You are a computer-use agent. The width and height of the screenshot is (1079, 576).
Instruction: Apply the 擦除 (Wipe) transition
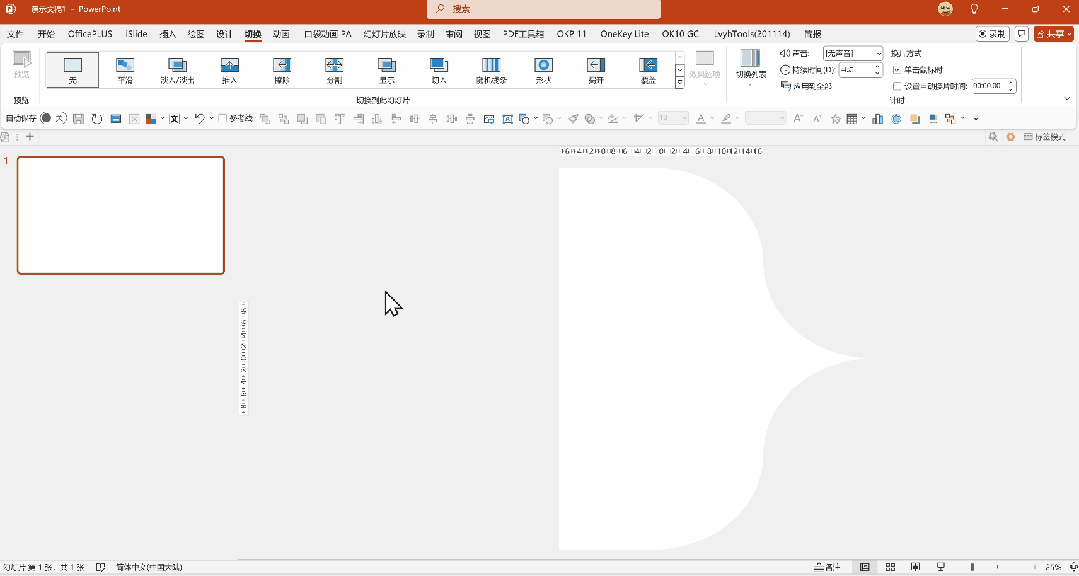[282, 70]
